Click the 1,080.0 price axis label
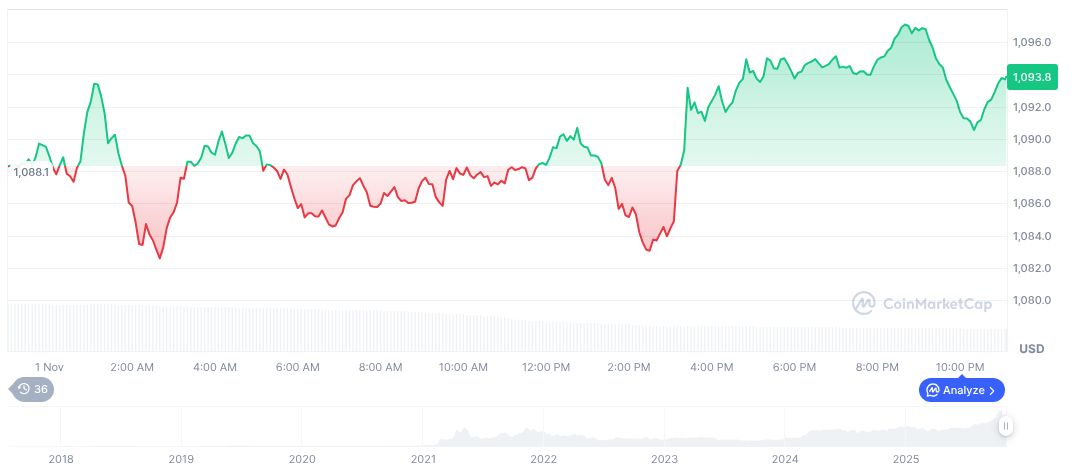This screenshot has height=470, width=1072. tap(1031, 301)
